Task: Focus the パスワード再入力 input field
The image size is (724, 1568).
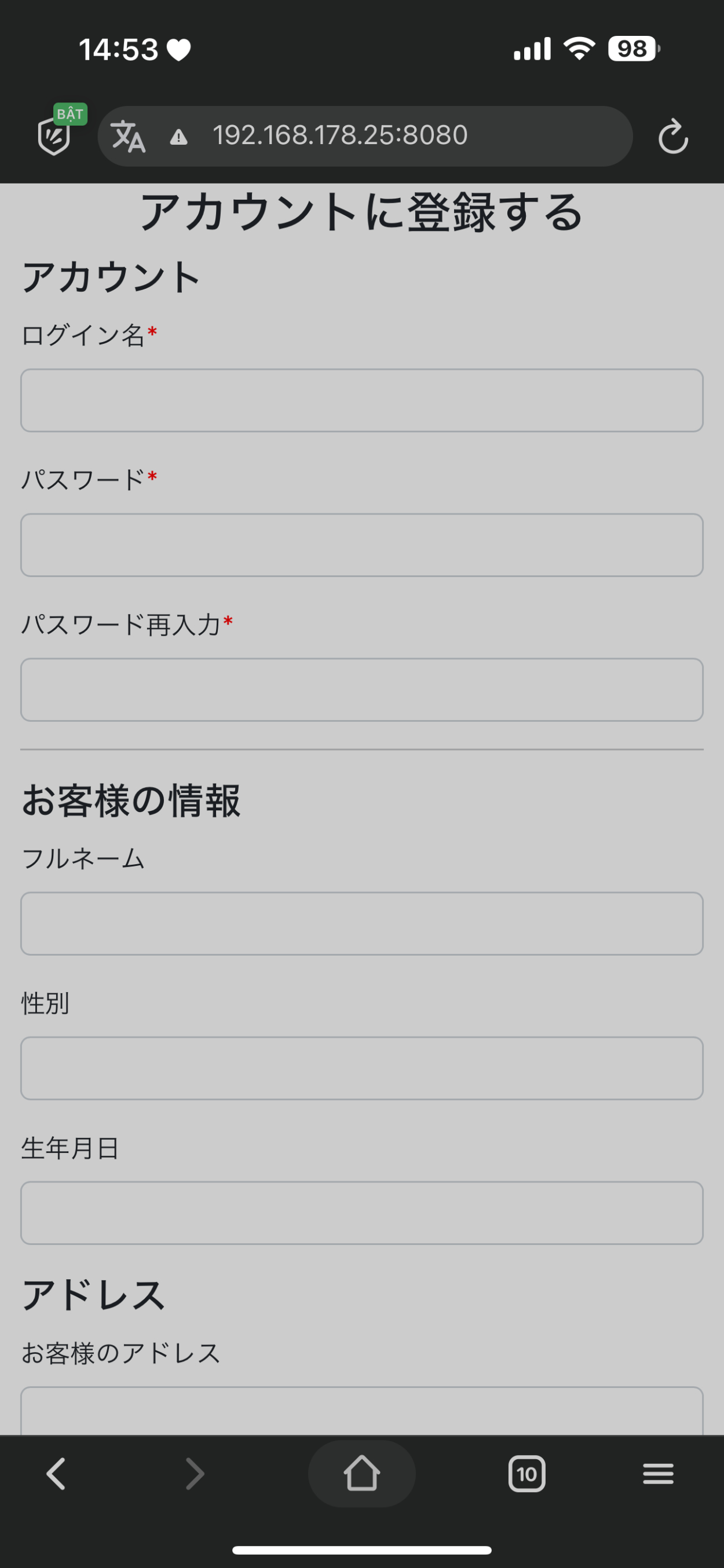Action: pyautogui.click(x=361, y=689)
